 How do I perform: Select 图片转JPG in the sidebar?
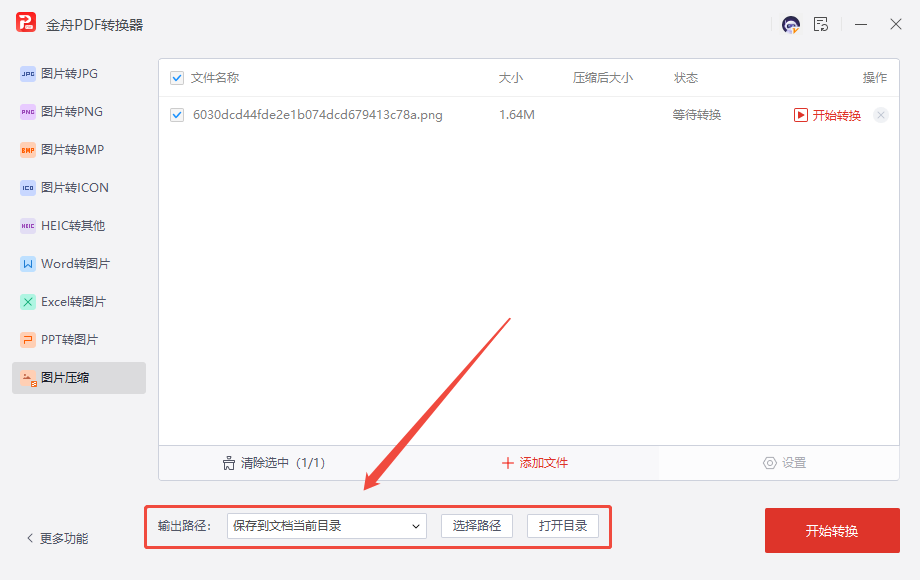tap(79, 74)
